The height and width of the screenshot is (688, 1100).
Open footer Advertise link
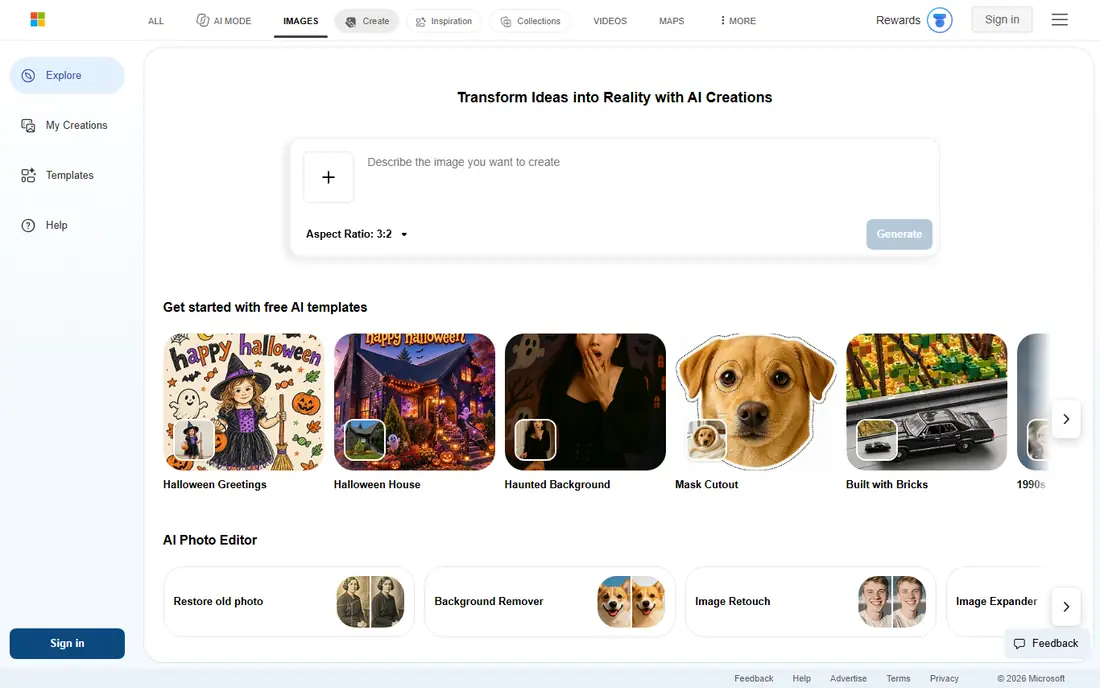(x=848, y=678)
